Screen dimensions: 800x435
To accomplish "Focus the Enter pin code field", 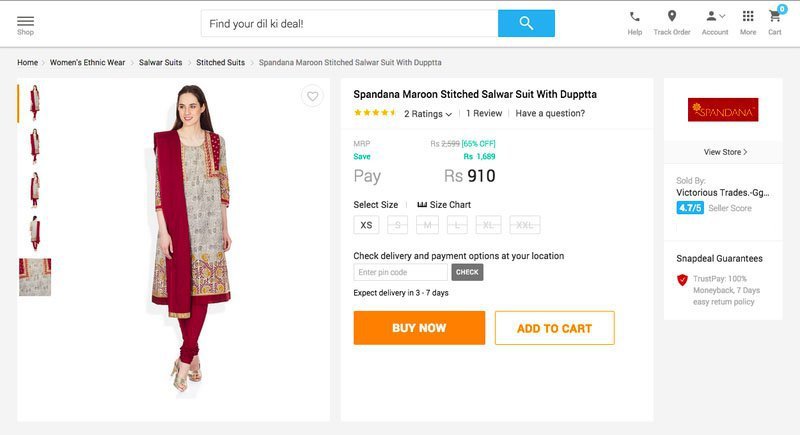I will 401,272.
